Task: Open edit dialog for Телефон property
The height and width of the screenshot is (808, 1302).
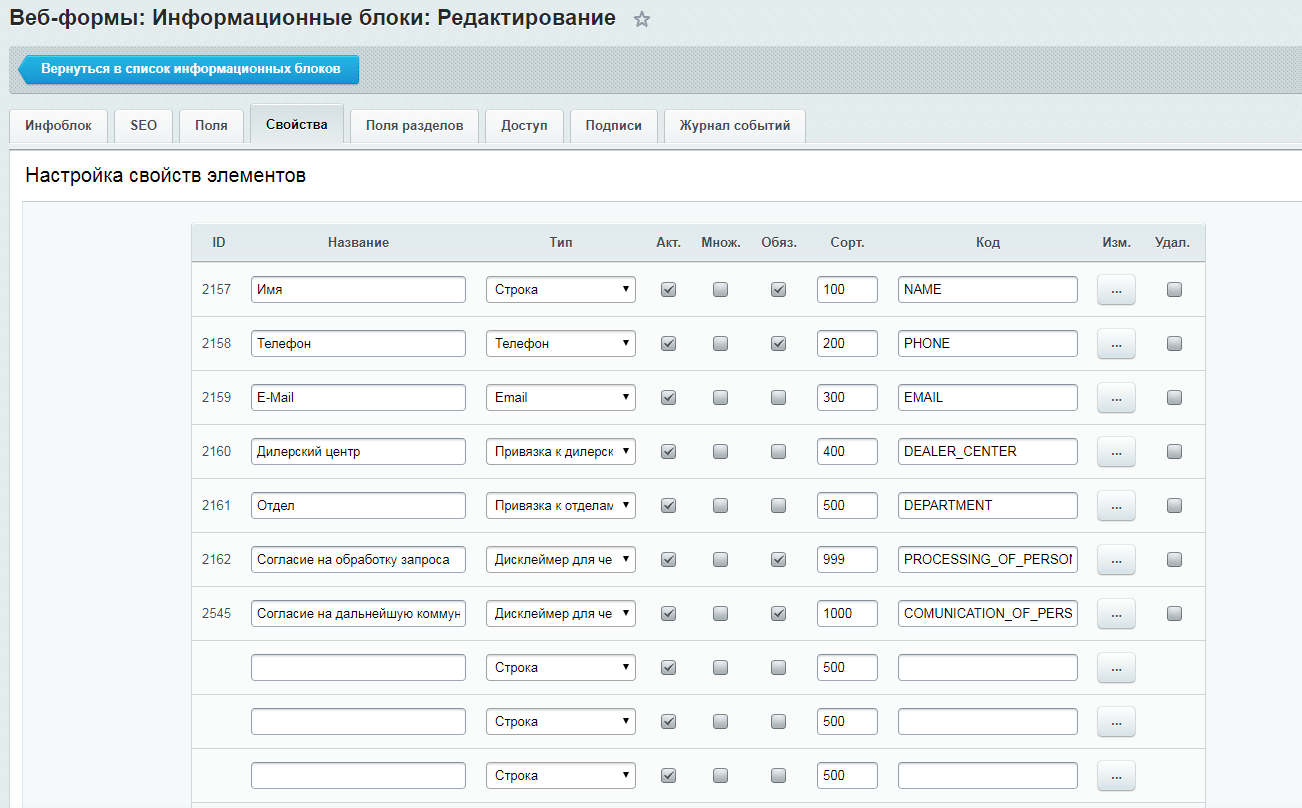Action: point(1116,343)
